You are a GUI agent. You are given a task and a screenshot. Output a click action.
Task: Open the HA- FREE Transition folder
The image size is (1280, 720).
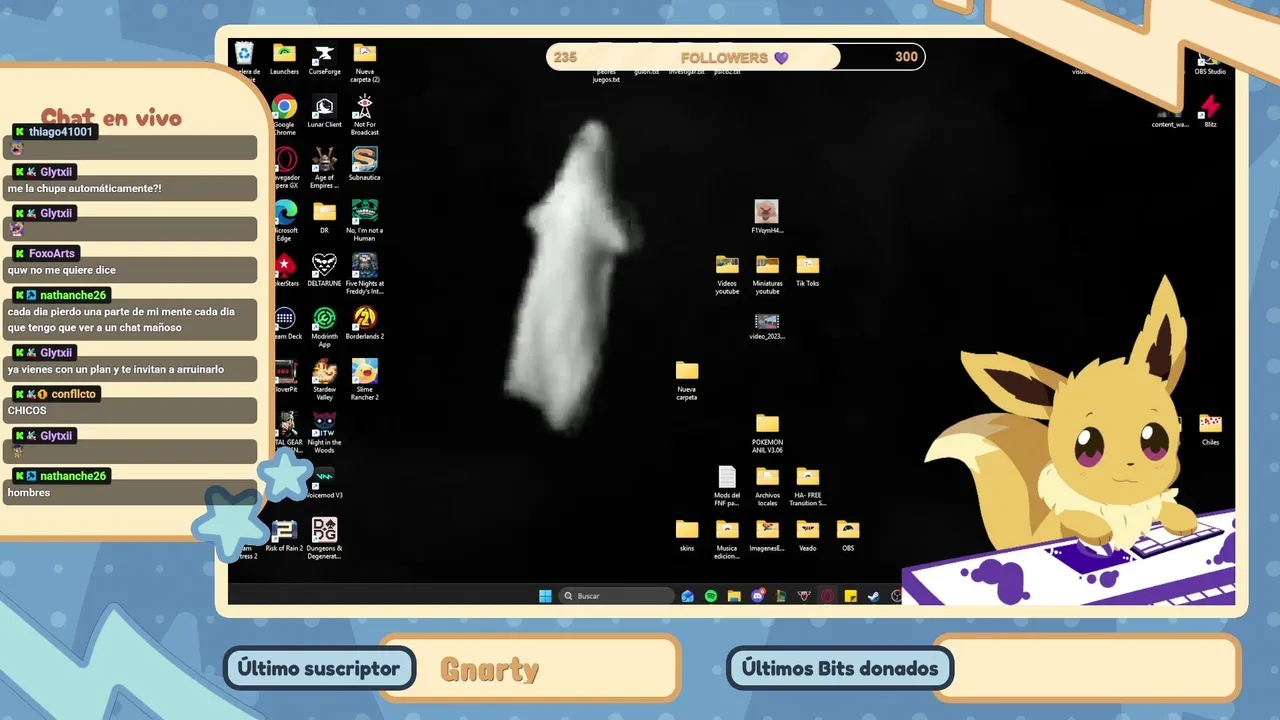[x=807, y=486]
